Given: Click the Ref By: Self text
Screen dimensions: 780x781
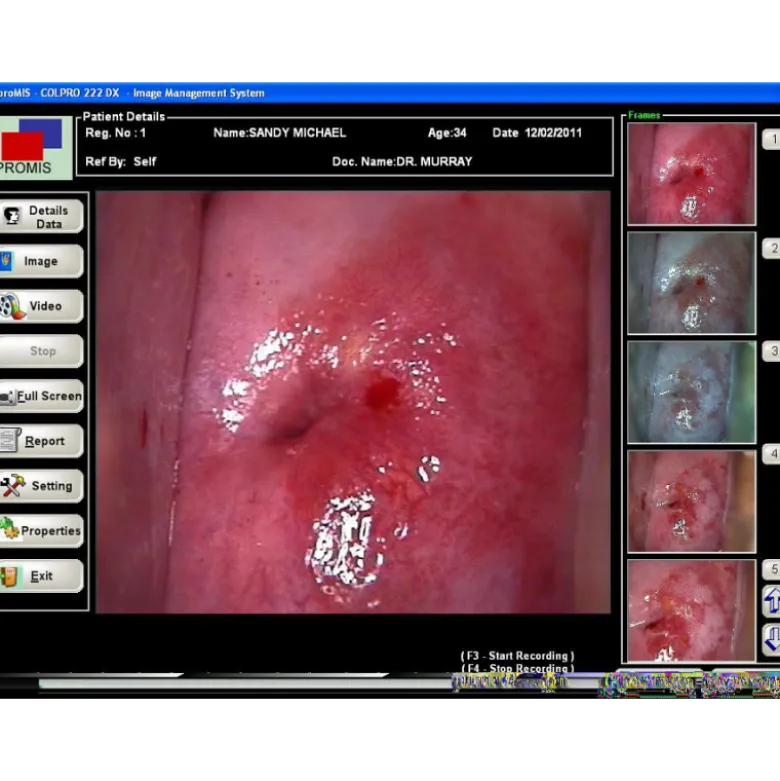Looking at the screenshot, I should [121, 162].
